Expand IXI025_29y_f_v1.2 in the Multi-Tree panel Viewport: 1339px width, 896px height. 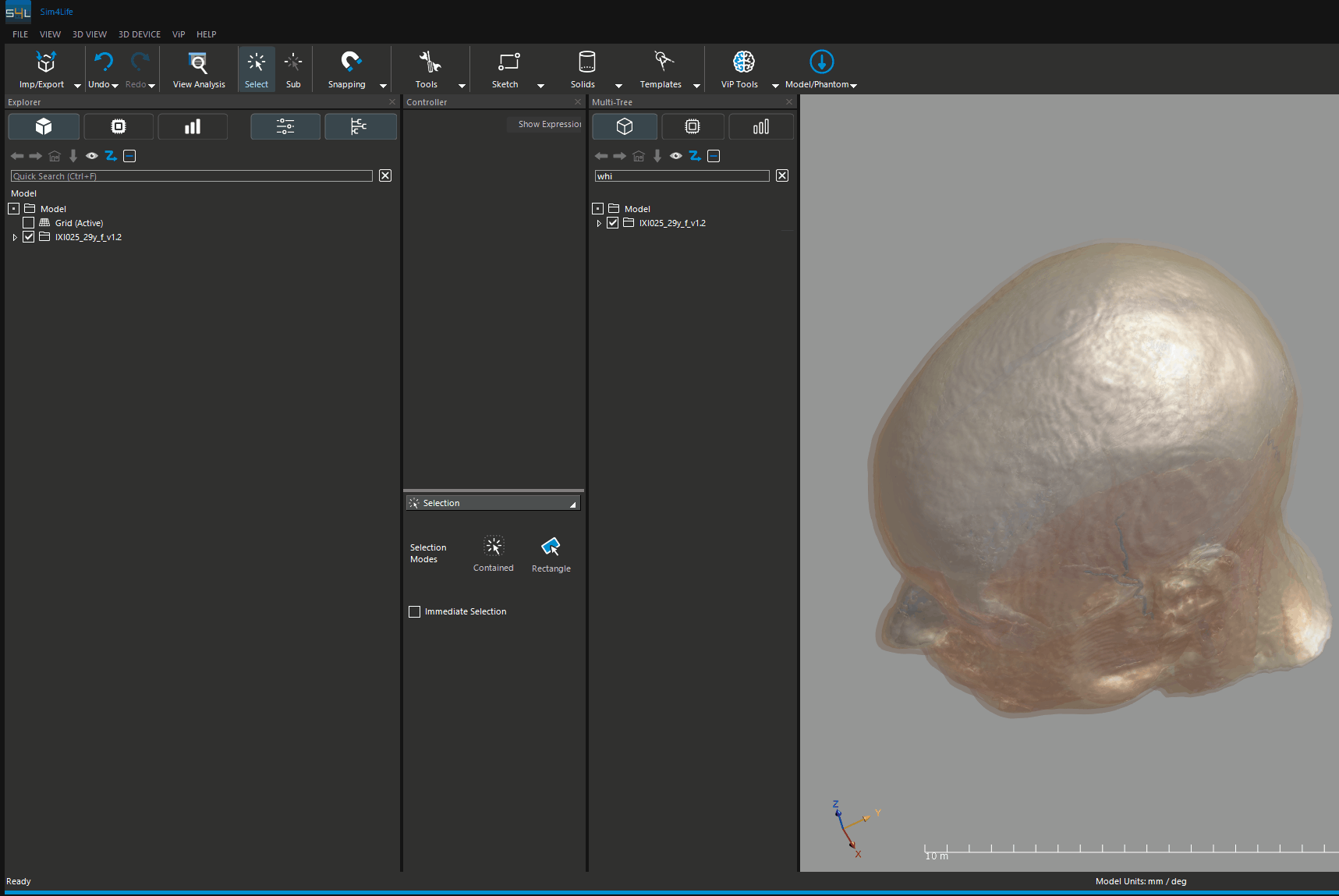click(x=599, y=222)
